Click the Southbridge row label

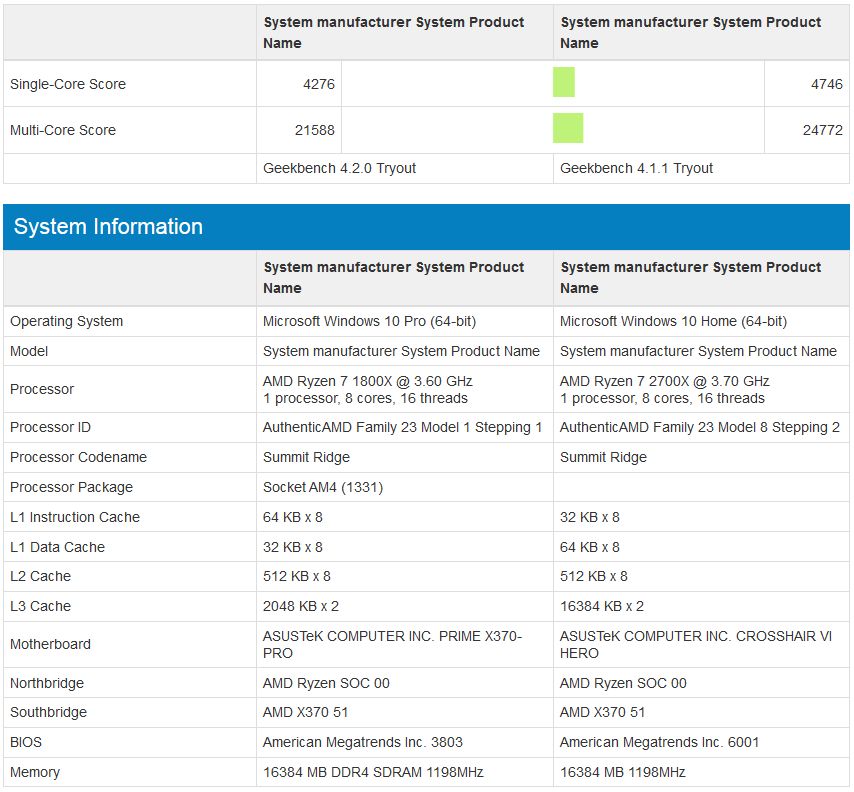[x=48, y=712]
